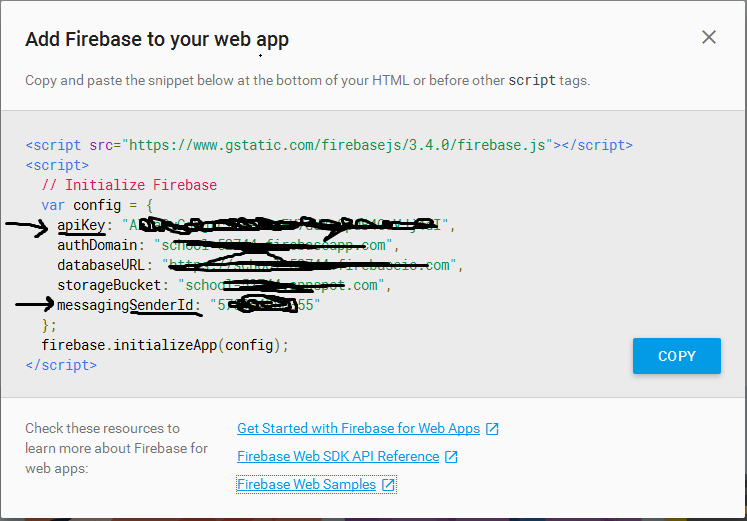Open Firebase Web Samples link
The height and width of the screenshot is (521, 747).
(x=306, y=484)
